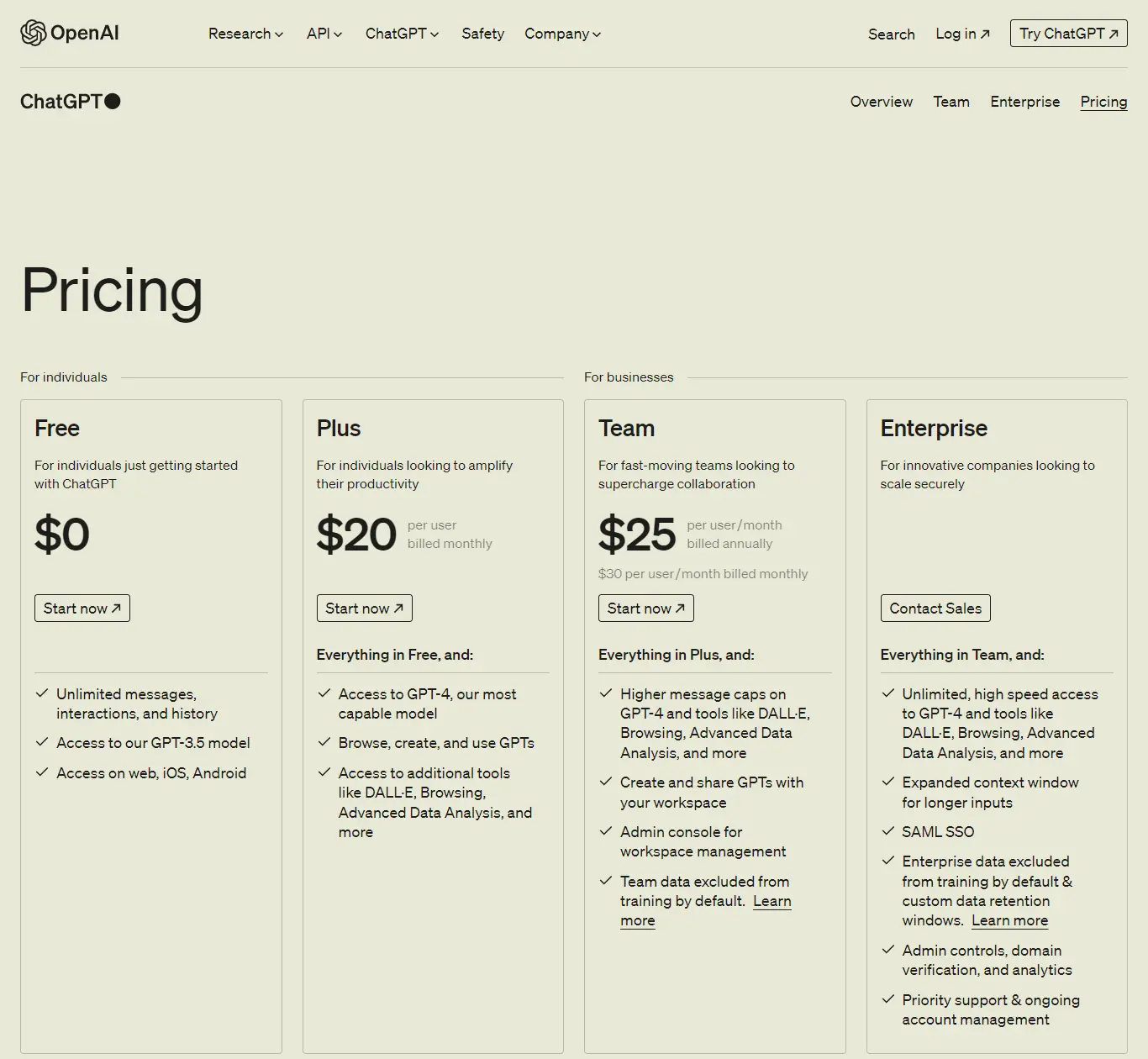1148x1059 pixels.
Task: Click the Enterprise plan title
Action: (934, 428)
